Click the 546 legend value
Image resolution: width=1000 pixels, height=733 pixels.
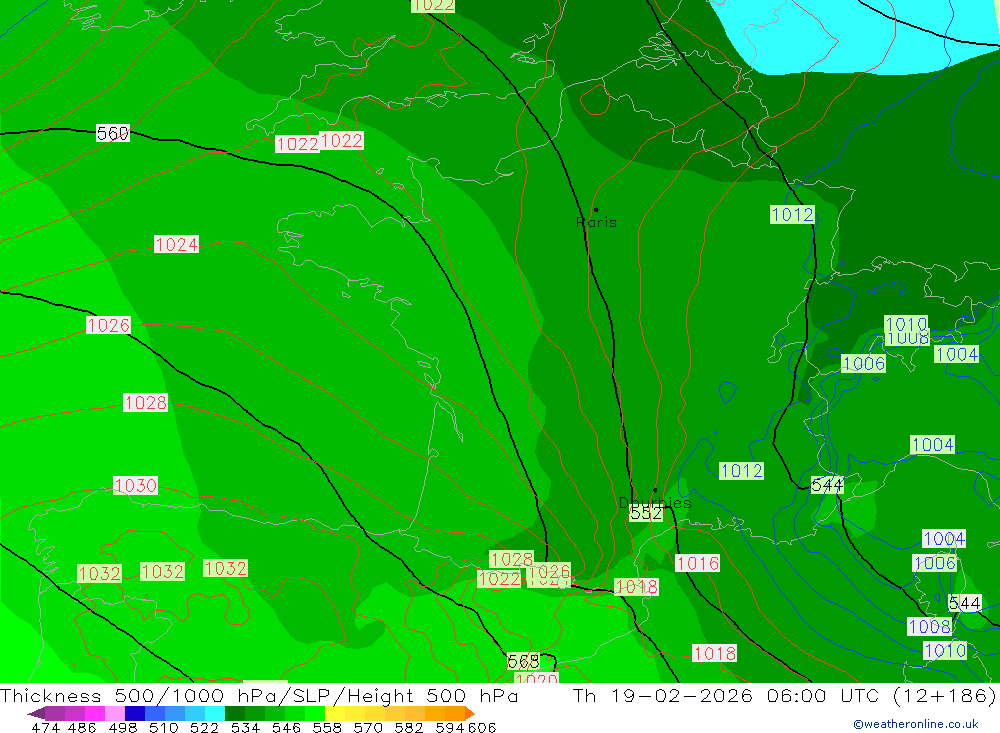click(x=286, y=727)
